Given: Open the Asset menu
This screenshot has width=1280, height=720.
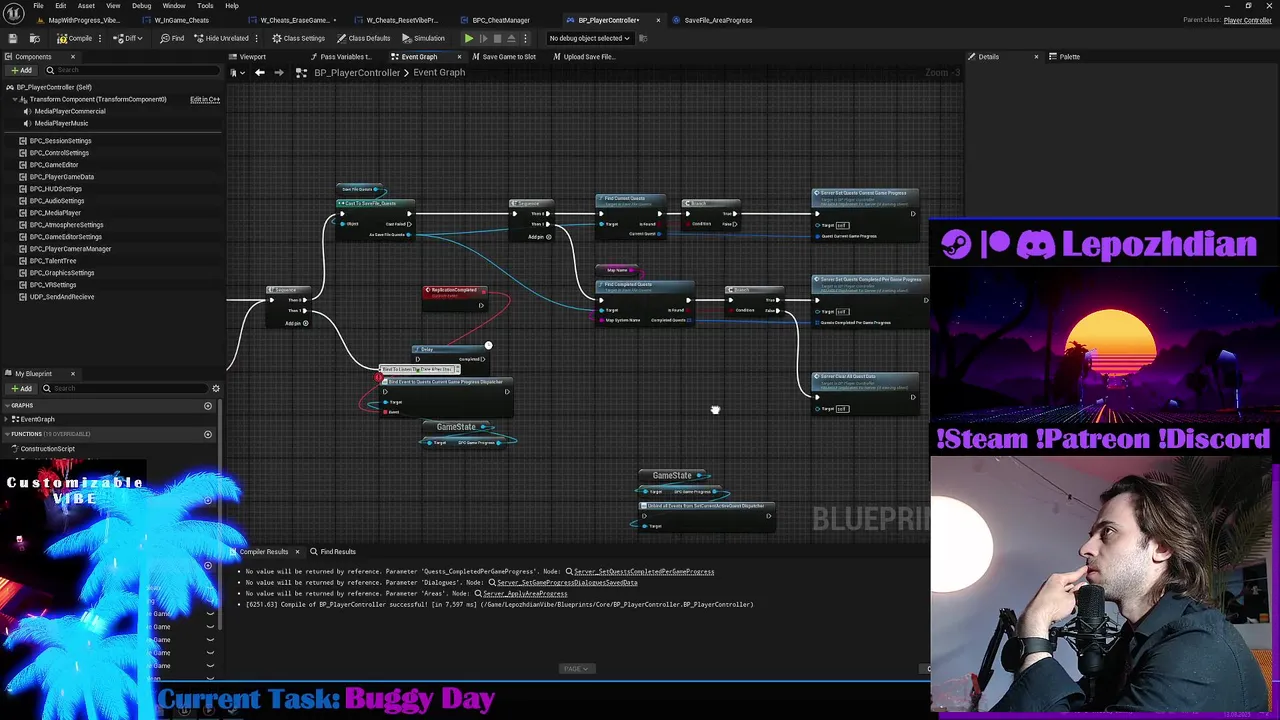Looking at the screenshot, I should coord(86,6).
